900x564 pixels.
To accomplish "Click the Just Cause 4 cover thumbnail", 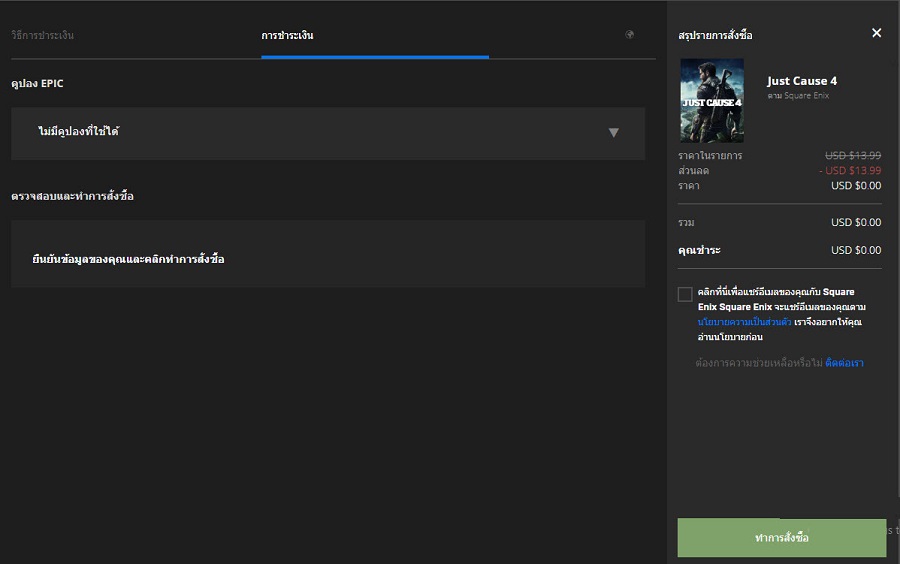I will [x=712, y=100].
